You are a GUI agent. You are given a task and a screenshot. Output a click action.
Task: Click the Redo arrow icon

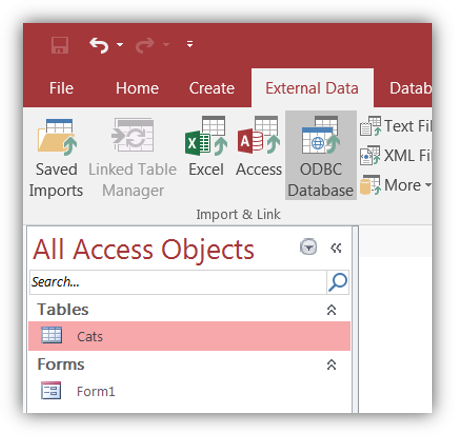[x=145, y=45]
